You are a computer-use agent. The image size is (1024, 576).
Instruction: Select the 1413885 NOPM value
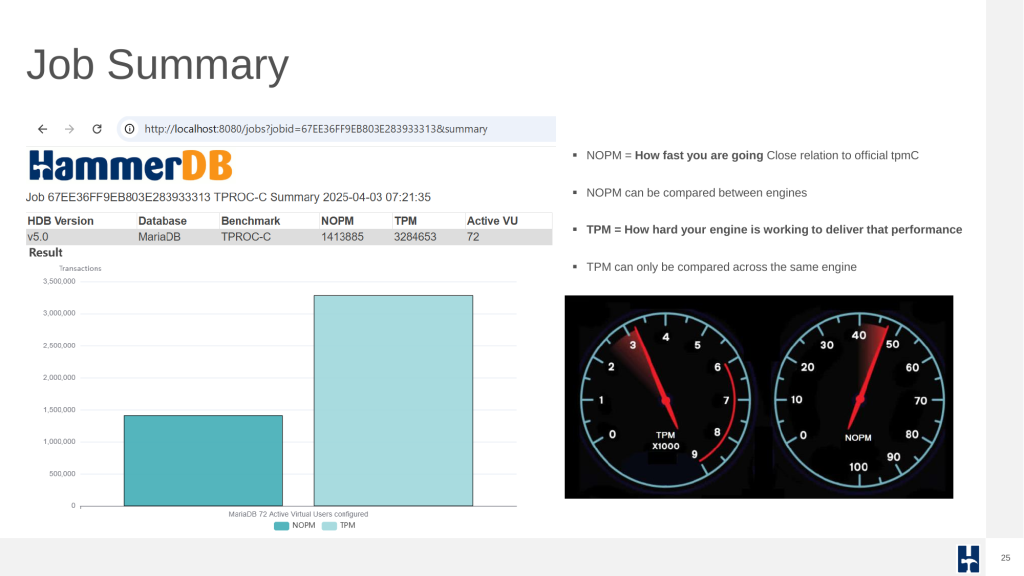[x=342, y=237]
